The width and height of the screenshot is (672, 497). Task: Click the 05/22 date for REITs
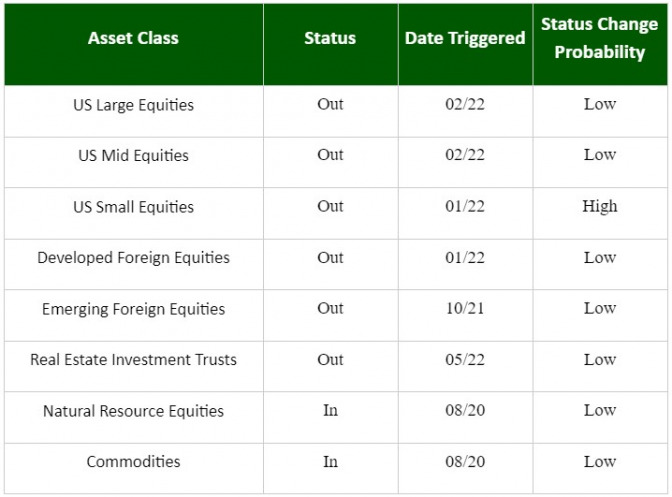(x=465, y=359)
